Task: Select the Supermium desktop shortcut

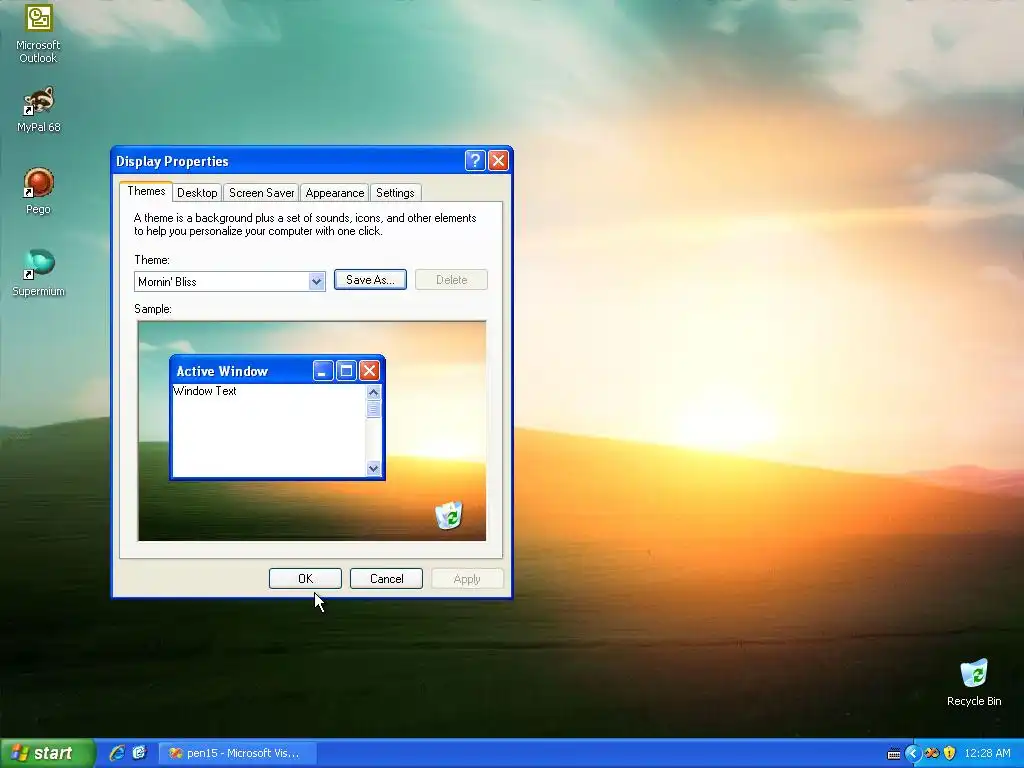Action: pyautogui.click(x=39, y=273)
